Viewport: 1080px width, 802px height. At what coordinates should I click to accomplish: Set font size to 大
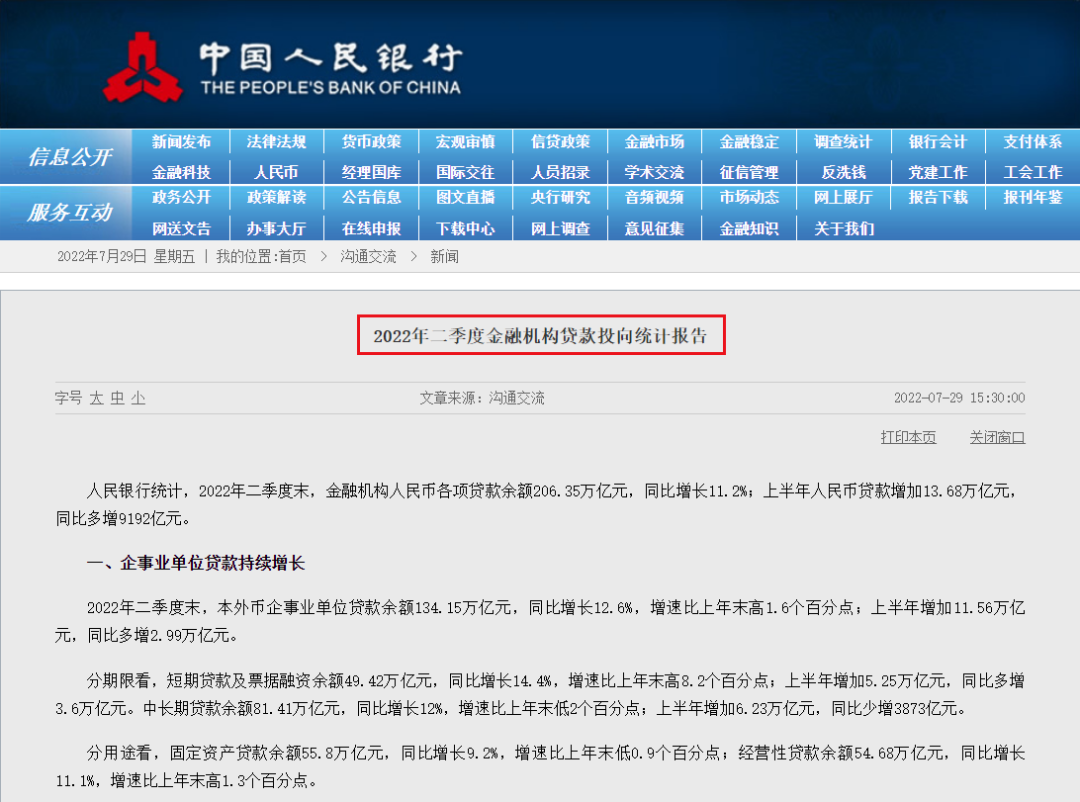point(96,398)
